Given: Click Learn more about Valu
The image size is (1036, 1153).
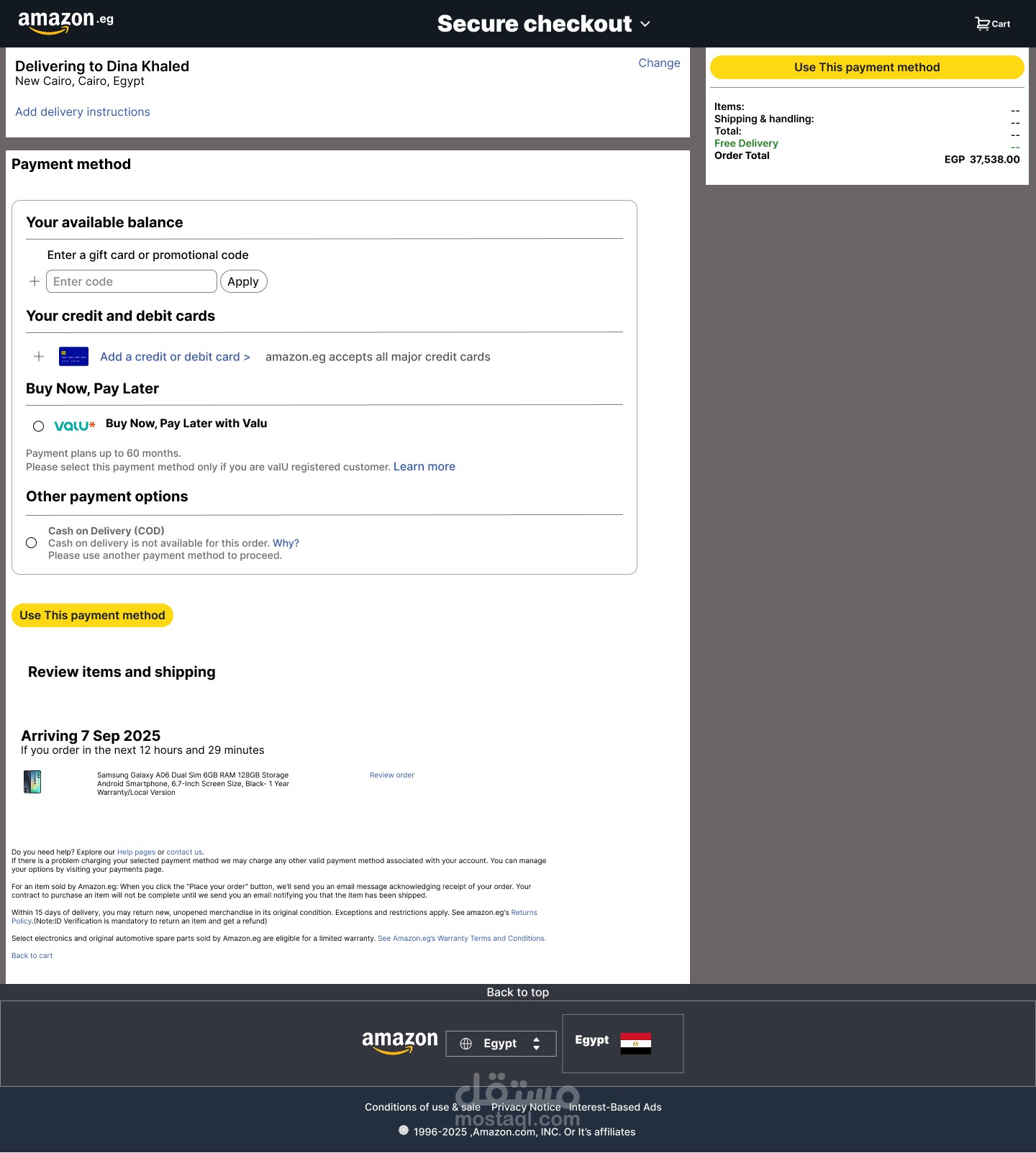Looking at the screenshot, I should pyautogui.click(x=424, y=467).
